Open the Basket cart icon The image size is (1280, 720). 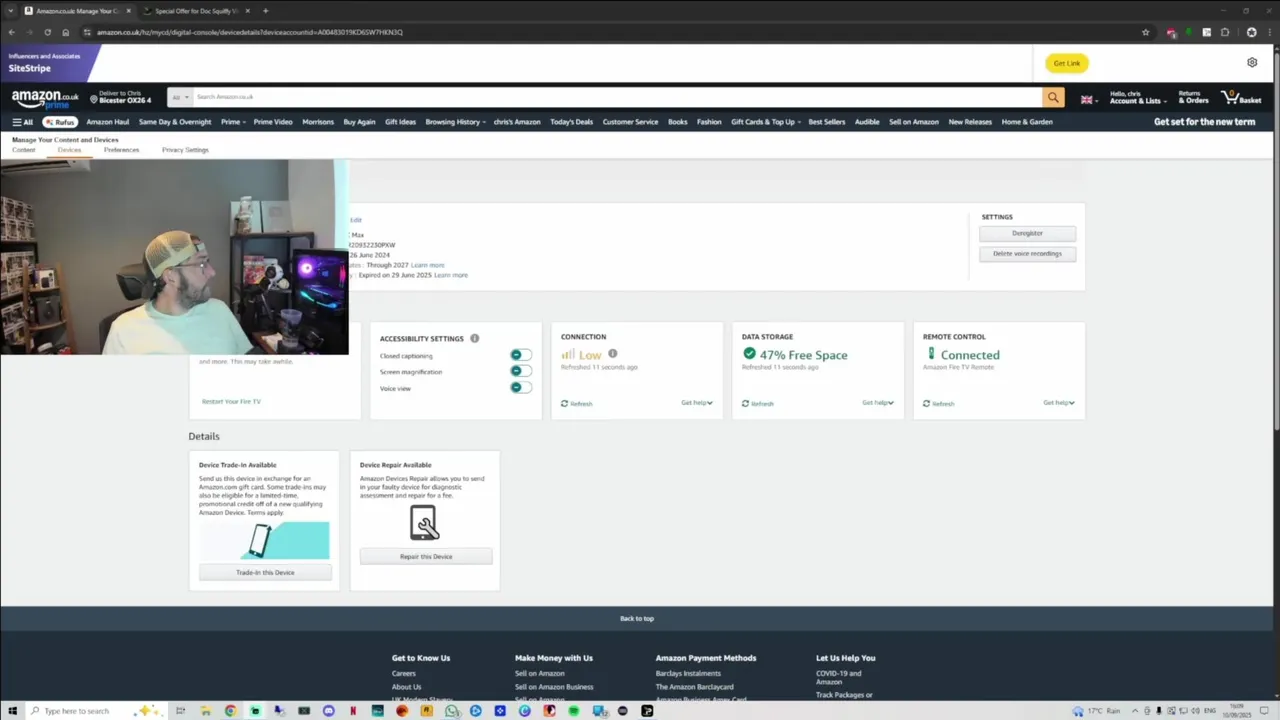pyautogui.click(x=1241, y=97)
